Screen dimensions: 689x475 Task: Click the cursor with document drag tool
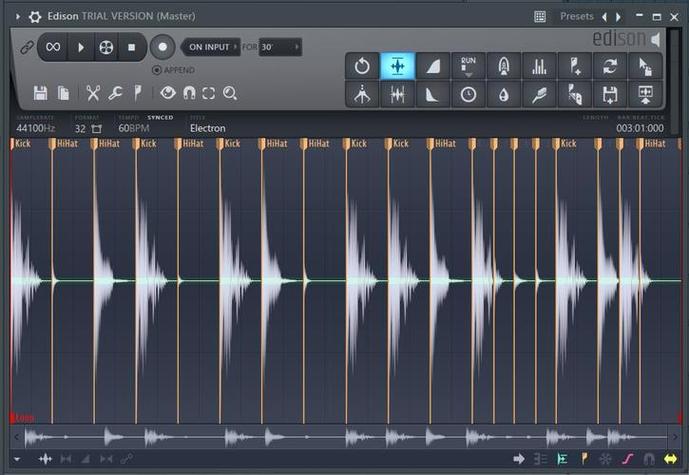[645, 66]
